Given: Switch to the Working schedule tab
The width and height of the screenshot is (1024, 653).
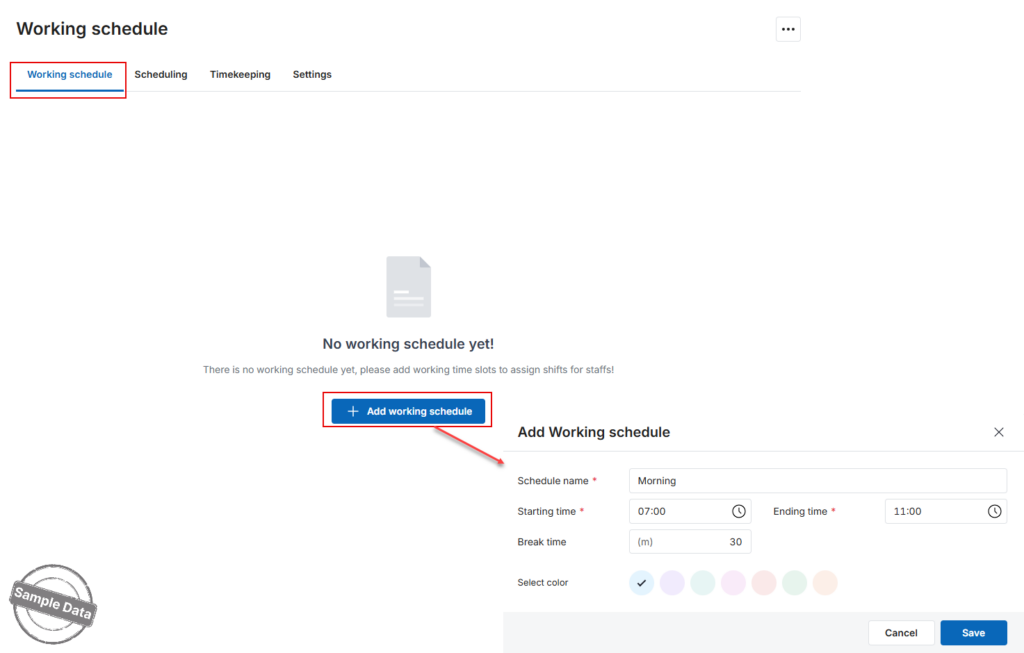Looking at the screenshot, I should pyautogui.click(x=70, y=74).
